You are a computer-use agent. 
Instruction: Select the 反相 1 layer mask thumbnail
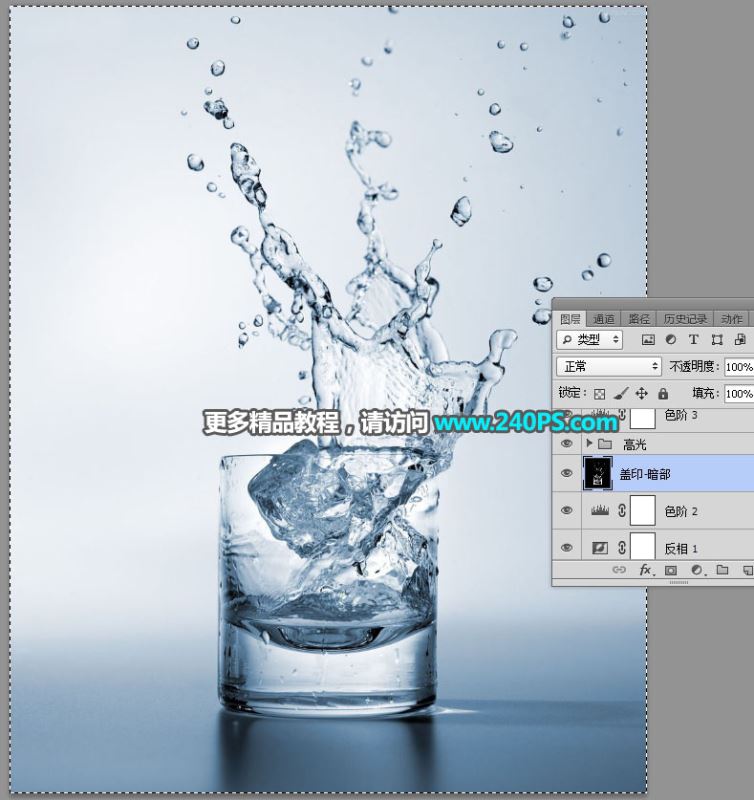(643, 547)
